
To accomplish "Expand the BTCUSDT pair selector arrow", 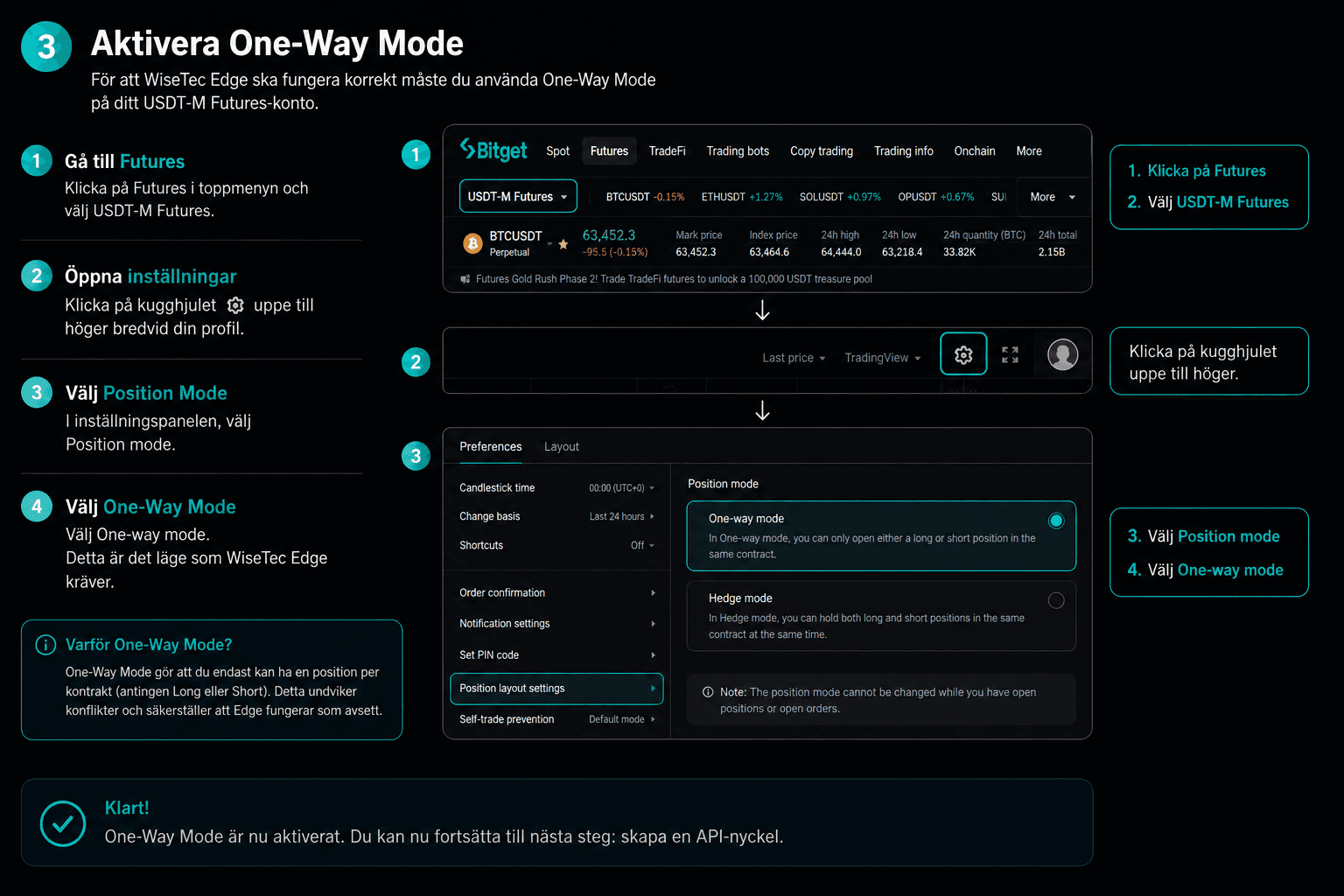I will click(549, 243).
